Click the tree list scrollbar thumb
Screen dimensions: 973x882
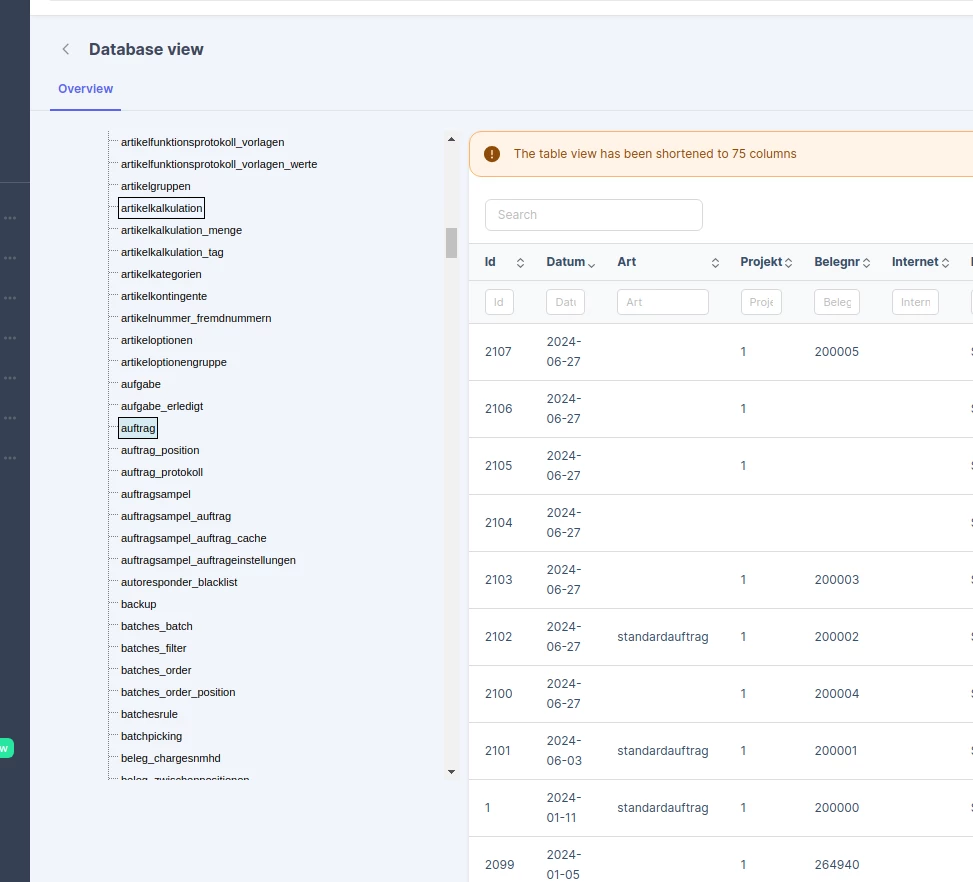(x=451, y=243)
